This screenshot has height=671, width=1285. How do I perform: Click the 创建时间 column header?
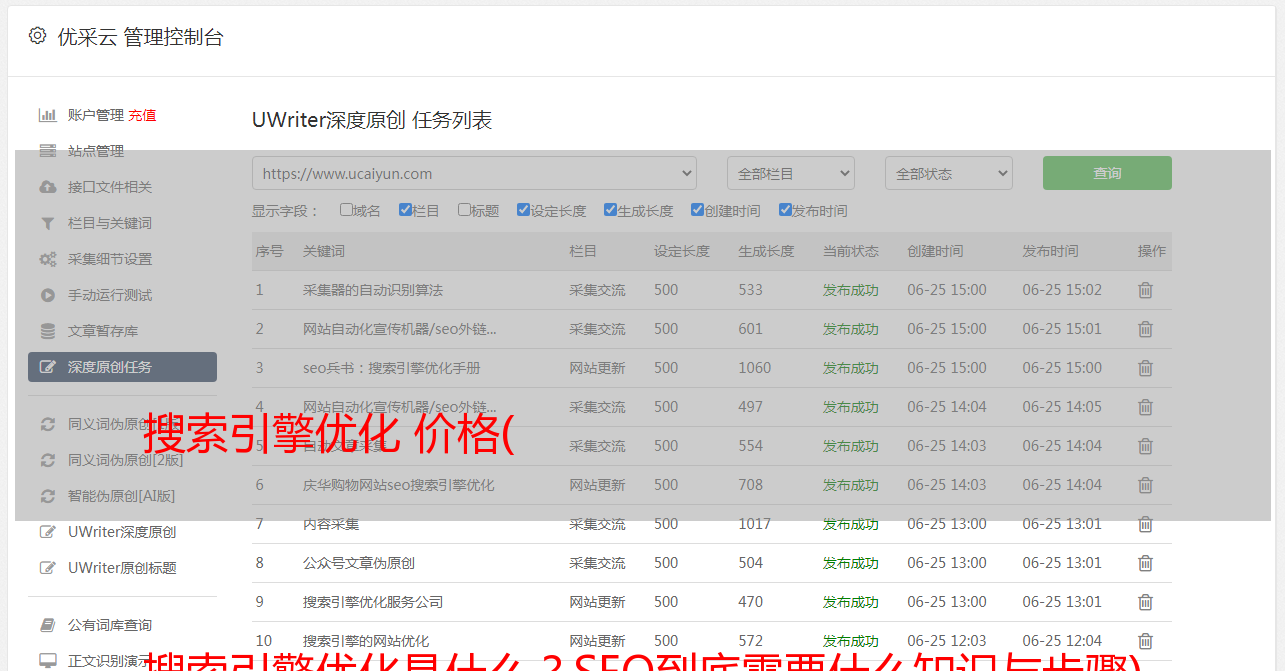(936, 251)
